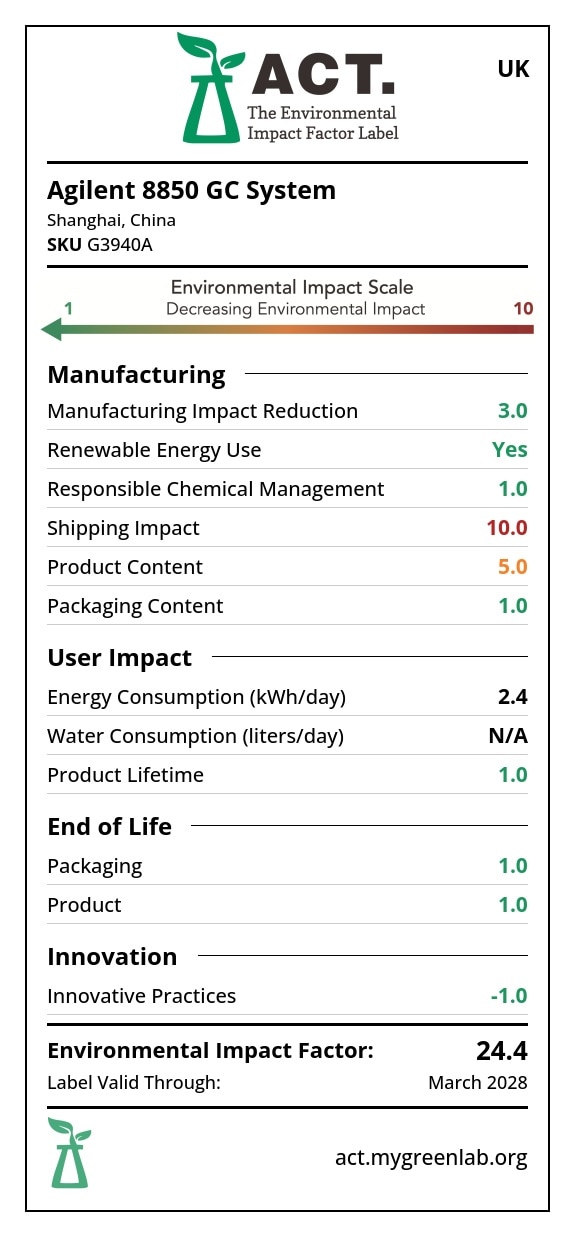The width and height of the screenshot is (575, 1237).
Task: Click the User Impact section heading
Action: click(120, 658)
